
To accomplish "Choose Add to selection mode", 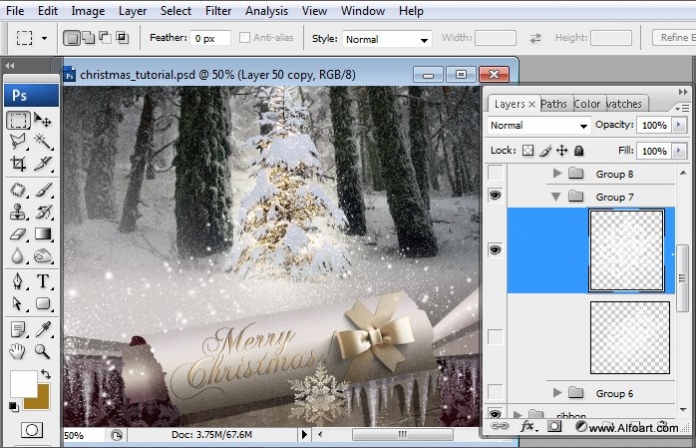I will click(89, 38).
